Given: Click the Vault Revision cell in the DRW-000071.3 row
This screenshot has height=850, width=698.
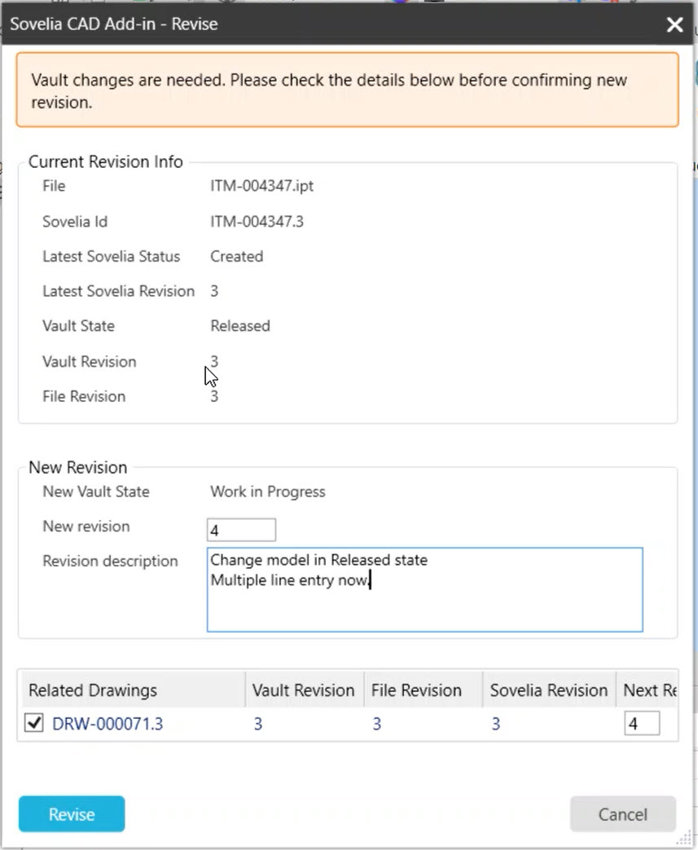Looking at the screenshot, I should pos(258,724).
